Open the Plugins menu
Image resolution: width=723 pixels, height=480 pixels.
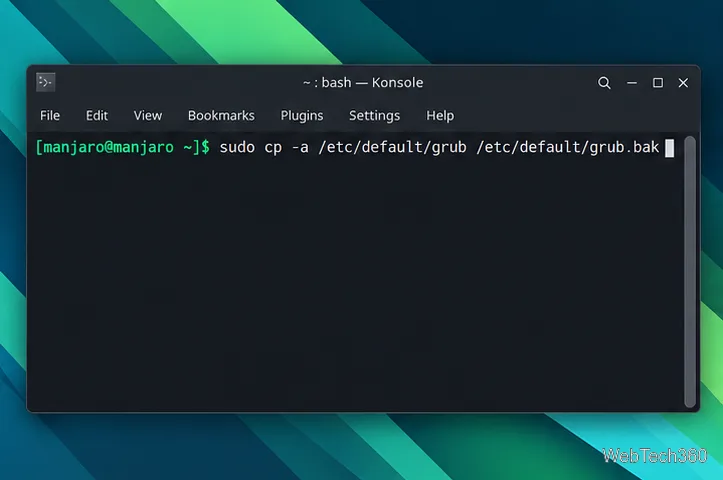tap(302, 115)
